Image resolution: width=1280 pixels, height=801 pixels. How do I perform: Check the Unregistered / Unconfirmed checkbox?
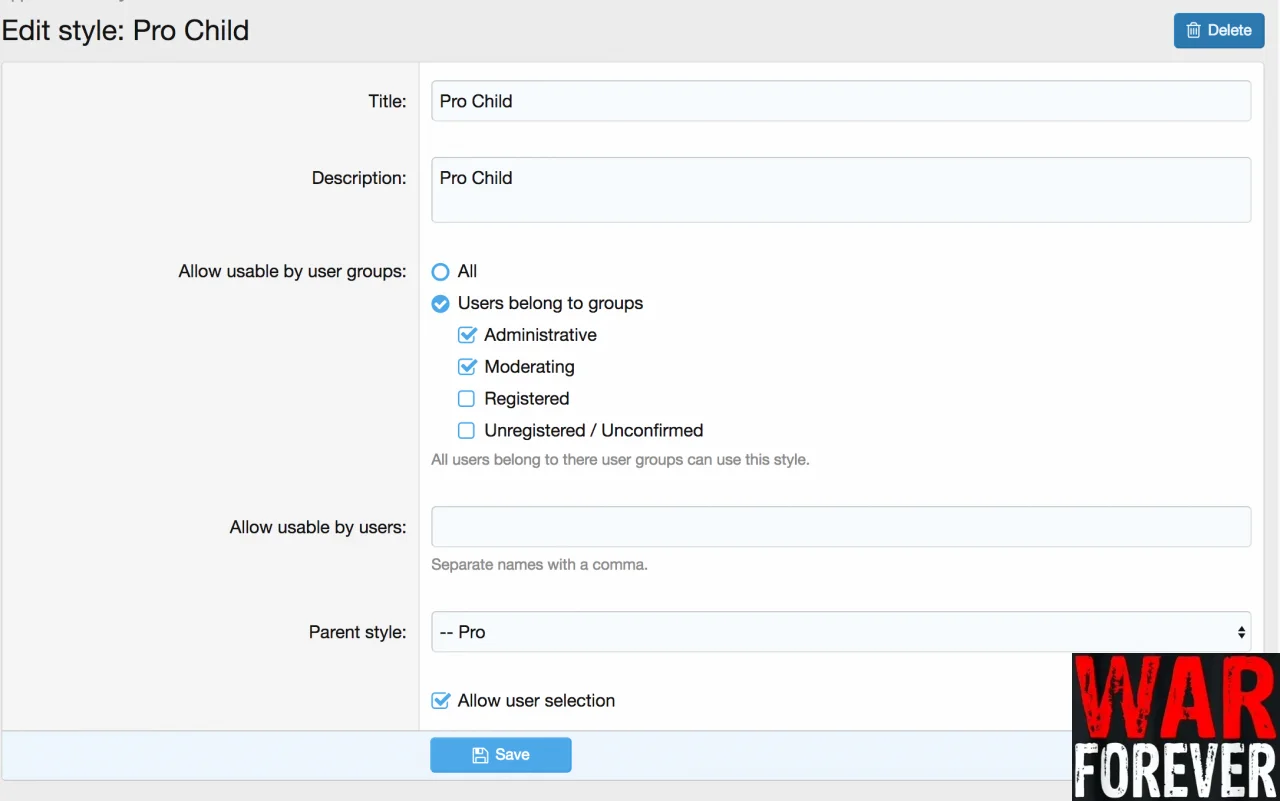[x=466, y=431]
